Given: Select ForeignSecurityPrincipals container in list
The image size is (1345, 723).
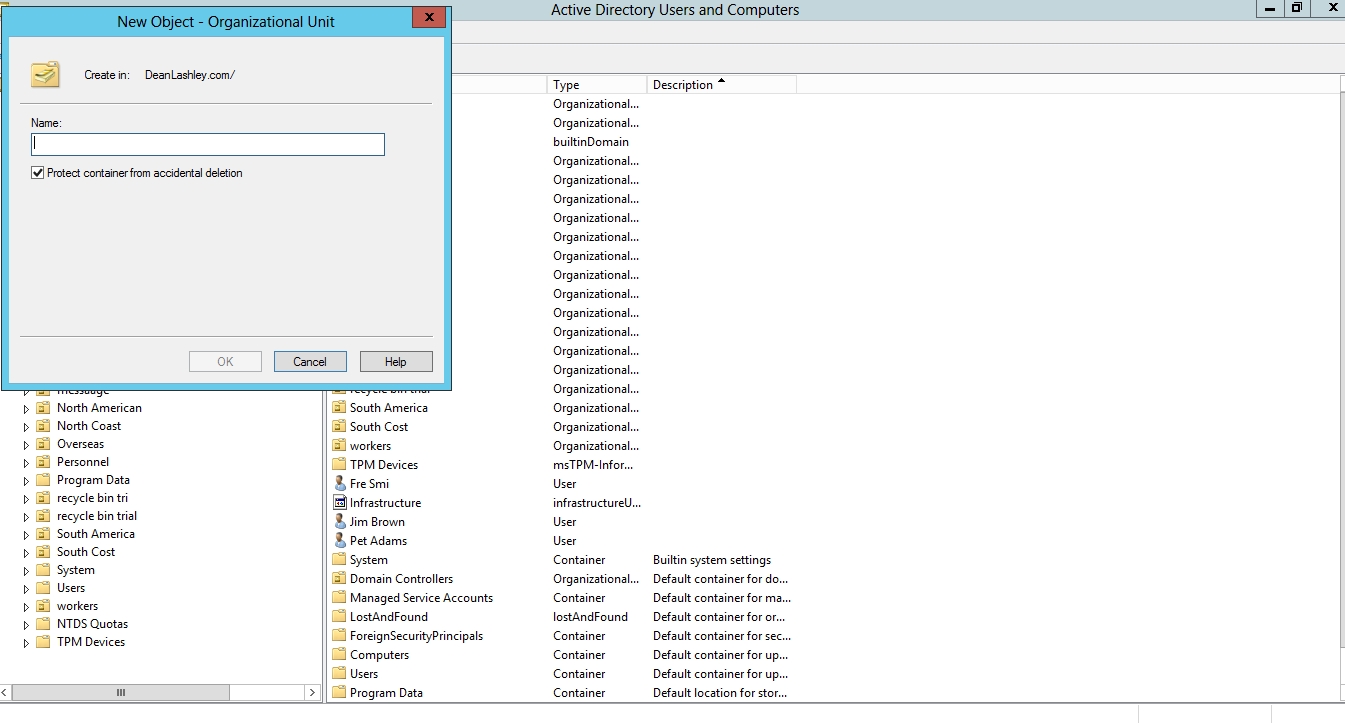Looking at the screenshot, I should [x=416, y=636].
